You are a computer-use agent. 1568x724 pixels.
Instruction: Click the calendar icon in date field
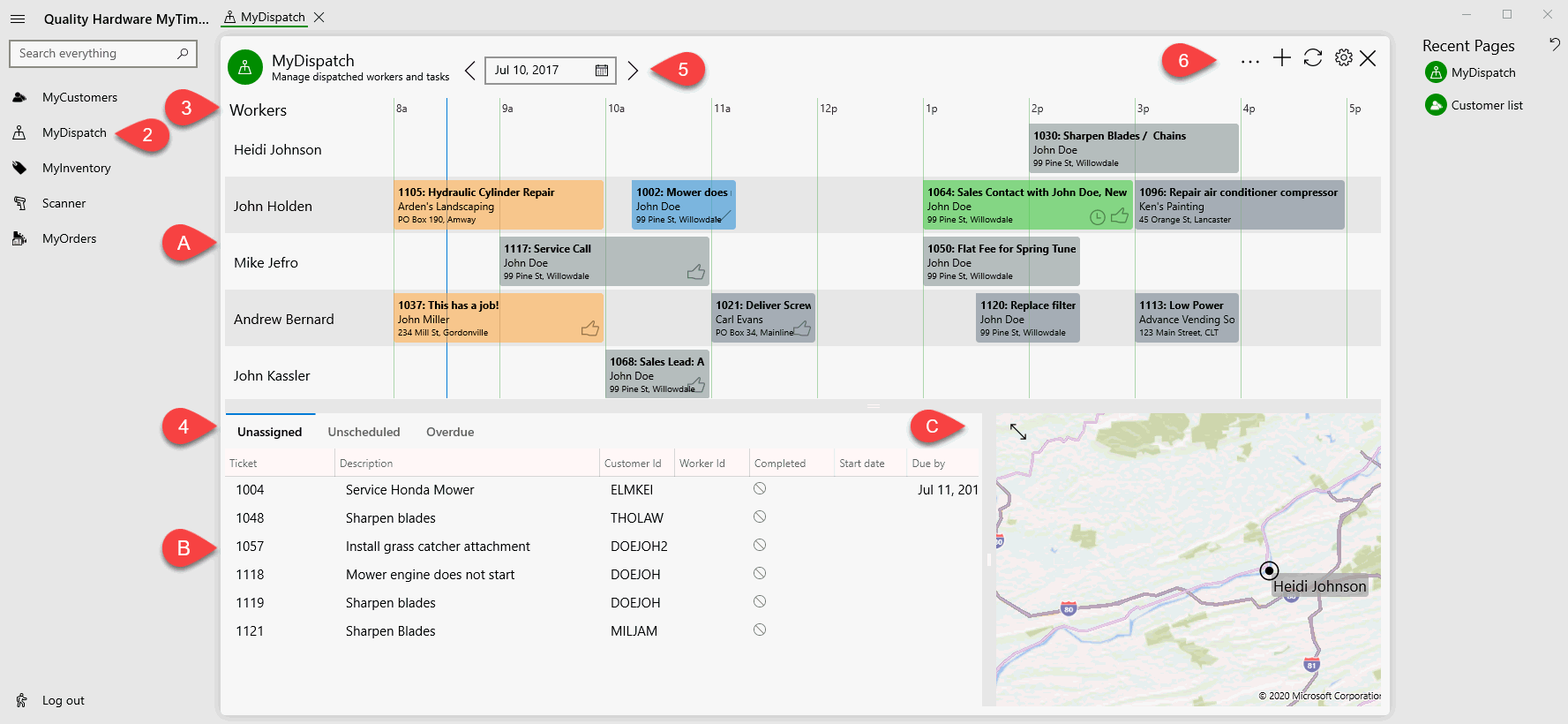pyautogui.click(x=602, y=71)
